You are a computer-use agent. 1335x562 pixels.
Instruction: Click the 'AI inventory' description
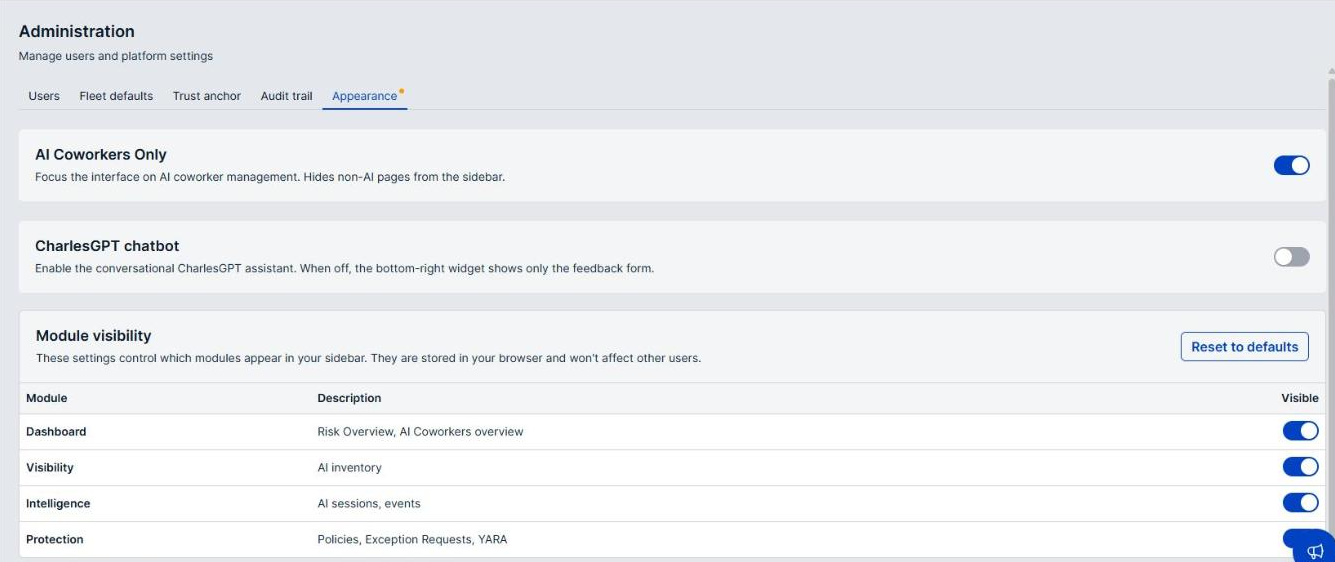(x=349, y=468)
